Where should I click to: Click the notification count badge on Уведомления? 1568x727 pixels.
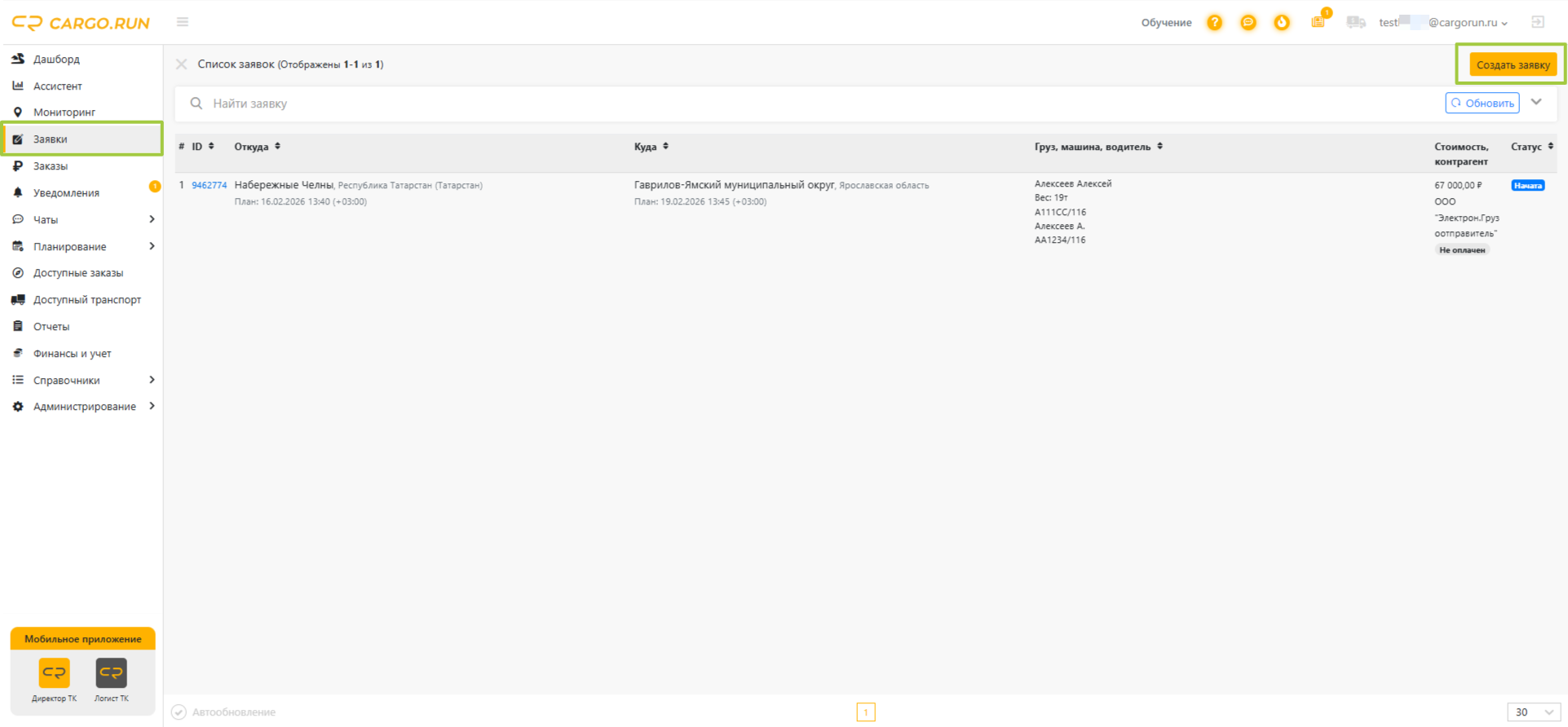coord(155,187)
